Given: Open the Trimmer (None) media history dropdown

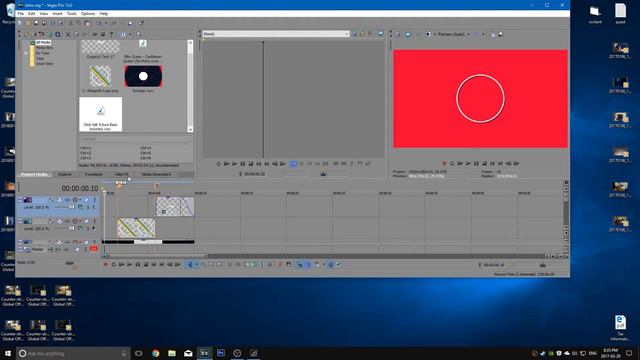Looking at the screenshot, I should pyautogui.click(x=347, y=34).
